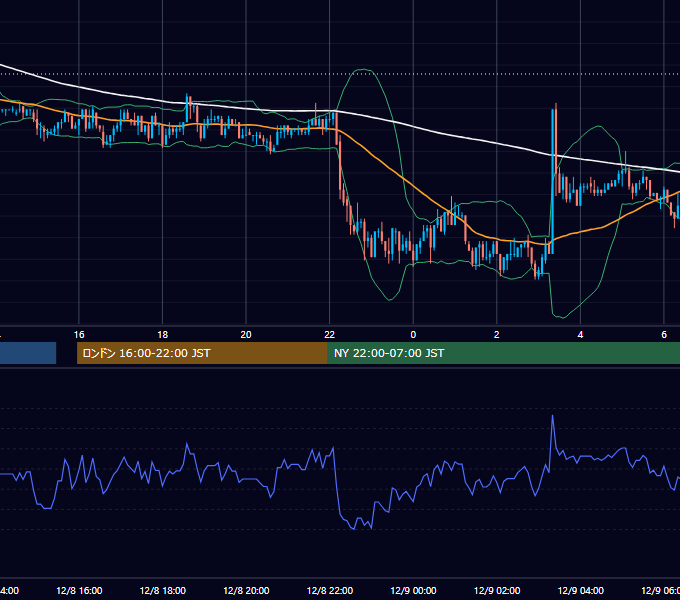Click the 12/8 22:00 time label
Viewport: 680px width, 600px height.
330,590
